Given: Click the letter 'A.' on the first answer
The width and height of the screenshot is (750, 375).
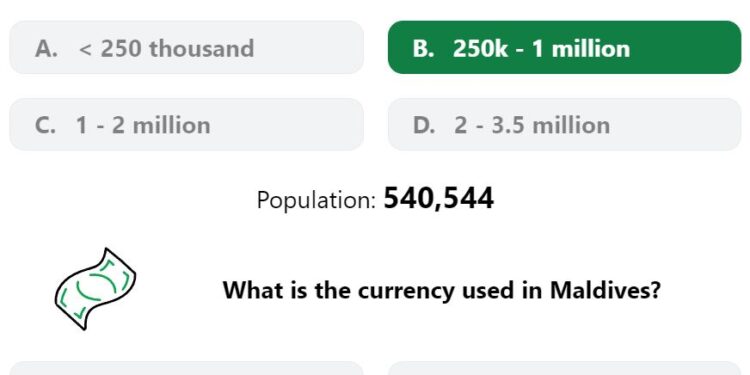Looking at the screenshot, I should pyautogui.click(x=46, y=48).
